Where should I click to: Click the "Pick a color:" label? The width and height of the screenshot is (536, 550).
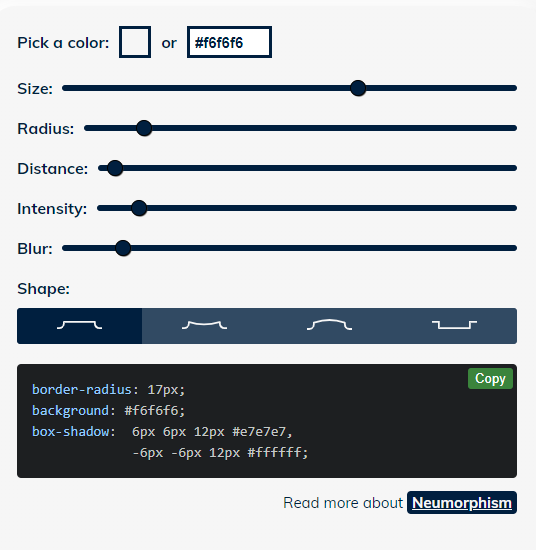click(63, 43)
